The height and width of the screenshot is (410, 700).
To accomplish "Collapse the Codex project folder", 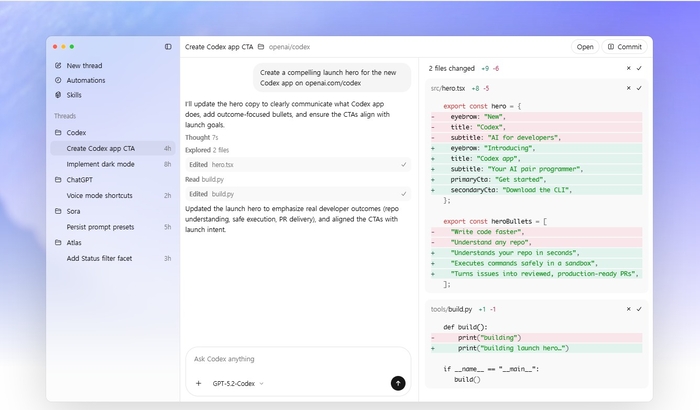I will (x=58, y=132).
